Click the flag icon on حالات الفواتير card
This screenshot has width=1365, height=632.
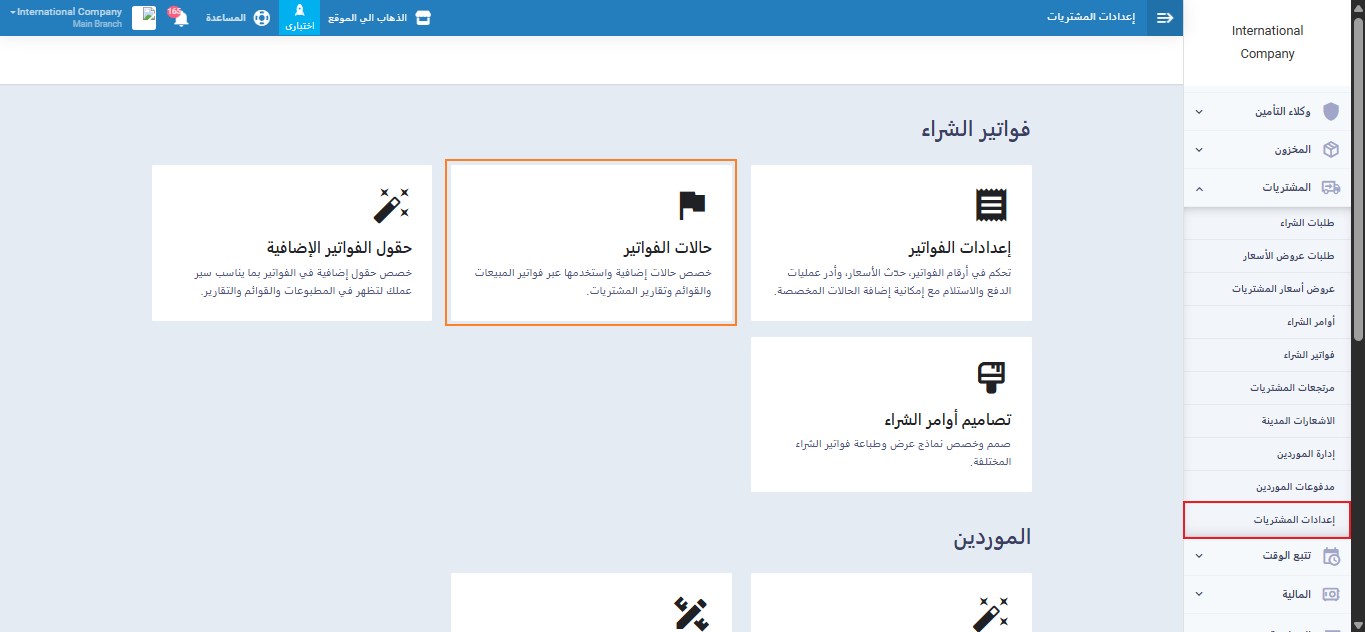[x=692, y=204]
